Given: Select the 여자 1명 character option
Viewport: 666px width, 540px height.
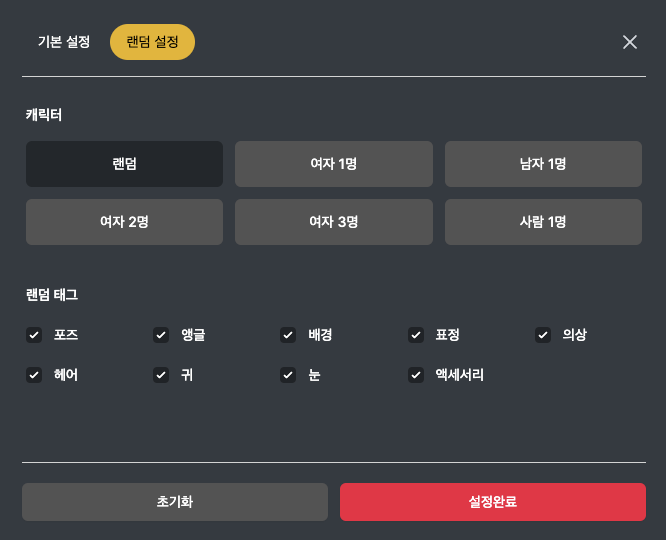Looking at the screenshot, I should [x=334, y=164].
